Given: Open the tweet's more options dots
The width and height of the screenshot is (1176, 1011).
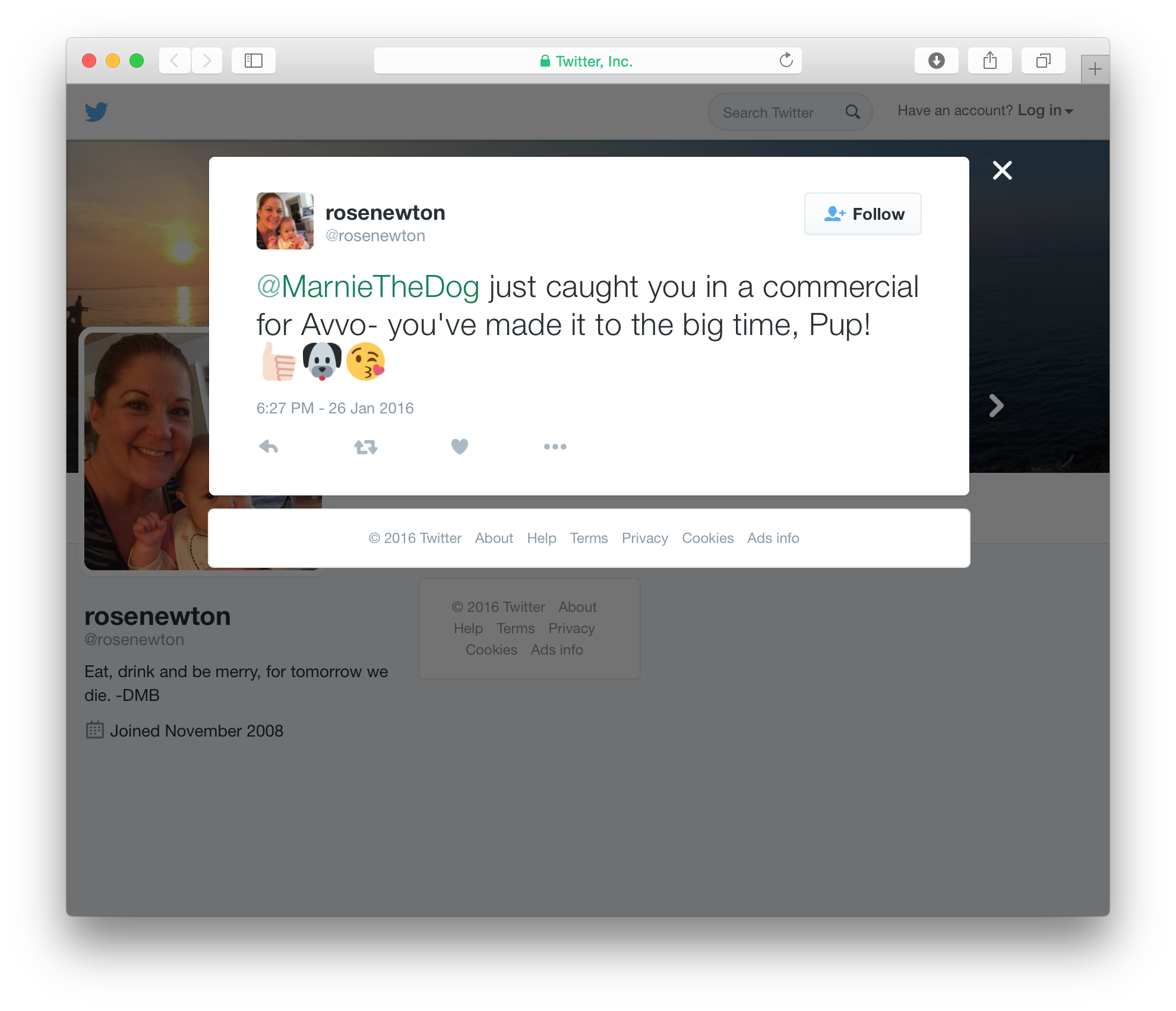Looking at the screenshot, I should (x=555, y=447).
